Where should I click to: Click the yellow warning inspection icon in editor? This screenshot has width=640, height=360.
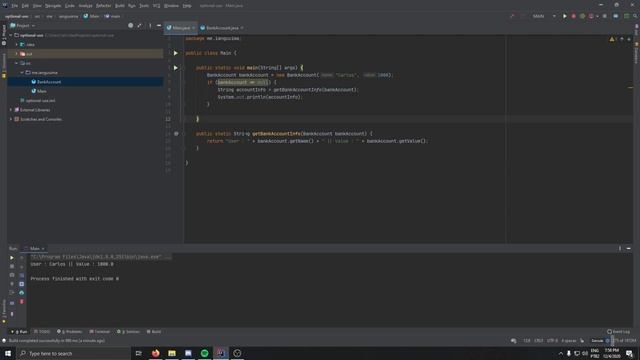point(612,39)
